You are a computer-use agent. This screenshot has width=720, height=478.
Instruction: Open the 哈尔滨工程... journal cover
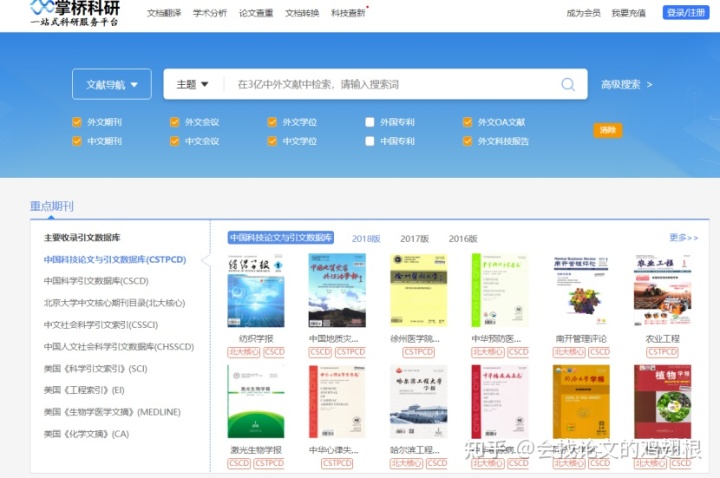tap(418, 402)
